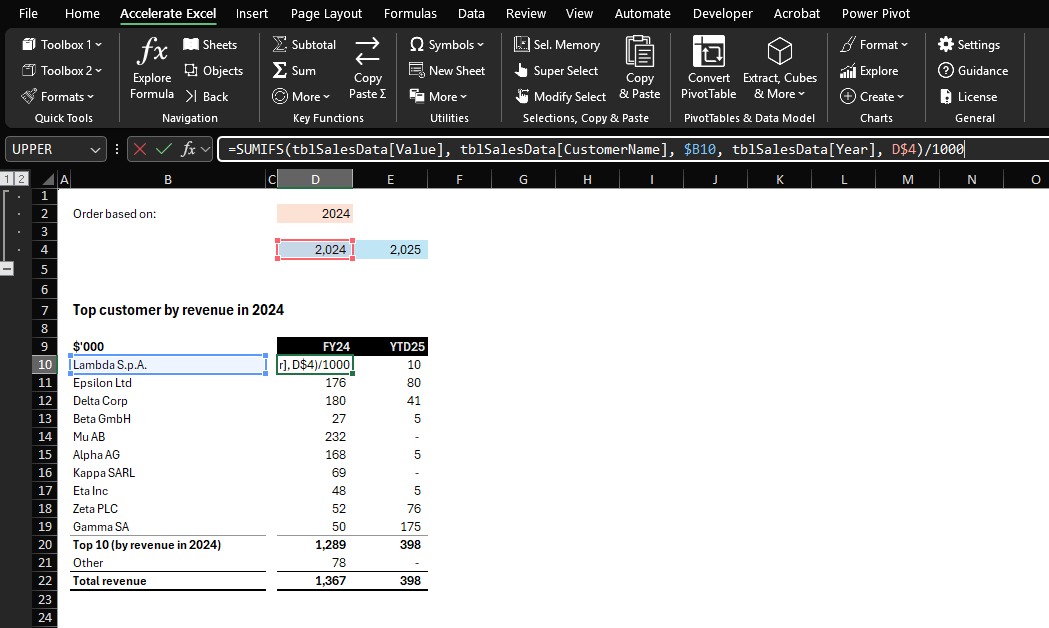Switch to the Home tab
The width and height of the screenshot is (1049, 628).
[82, 13]
